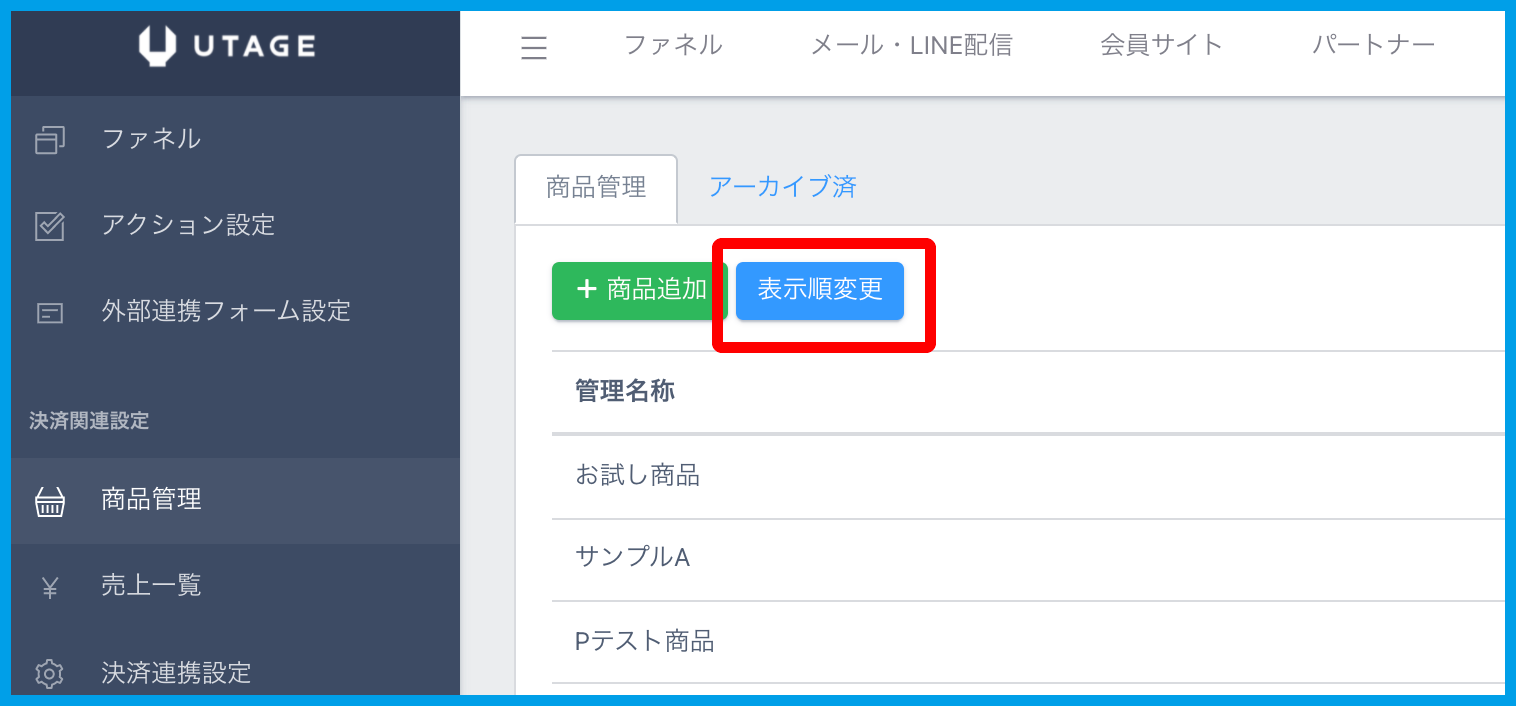
Task: Click the product management basket icon
Action: click(x=49, y=500)
